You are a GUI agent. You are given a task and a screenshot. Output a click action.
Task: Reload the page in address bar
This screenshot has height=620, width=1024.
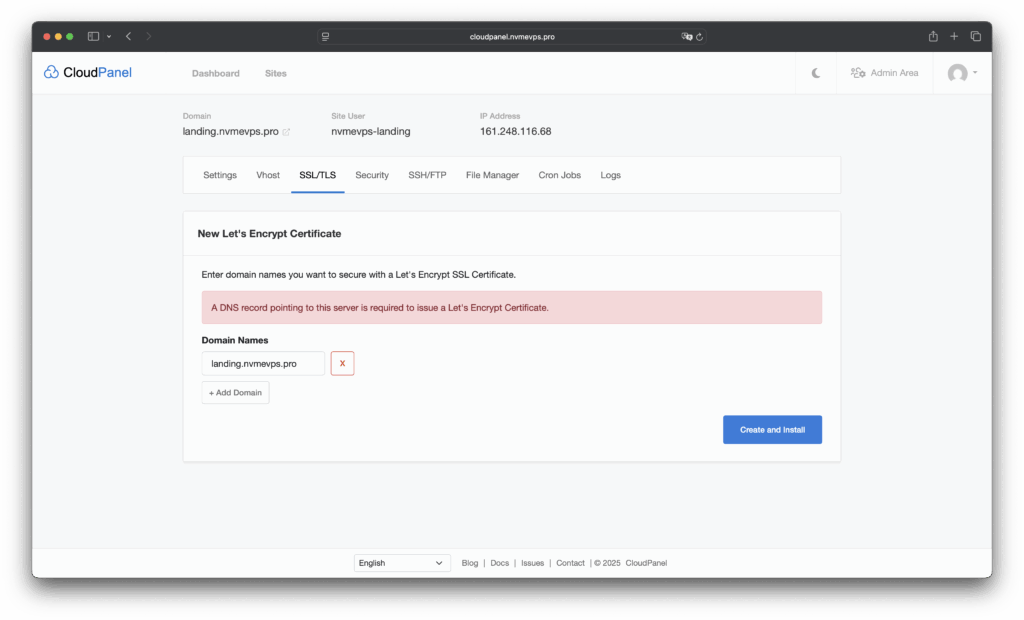pos(699,36)
